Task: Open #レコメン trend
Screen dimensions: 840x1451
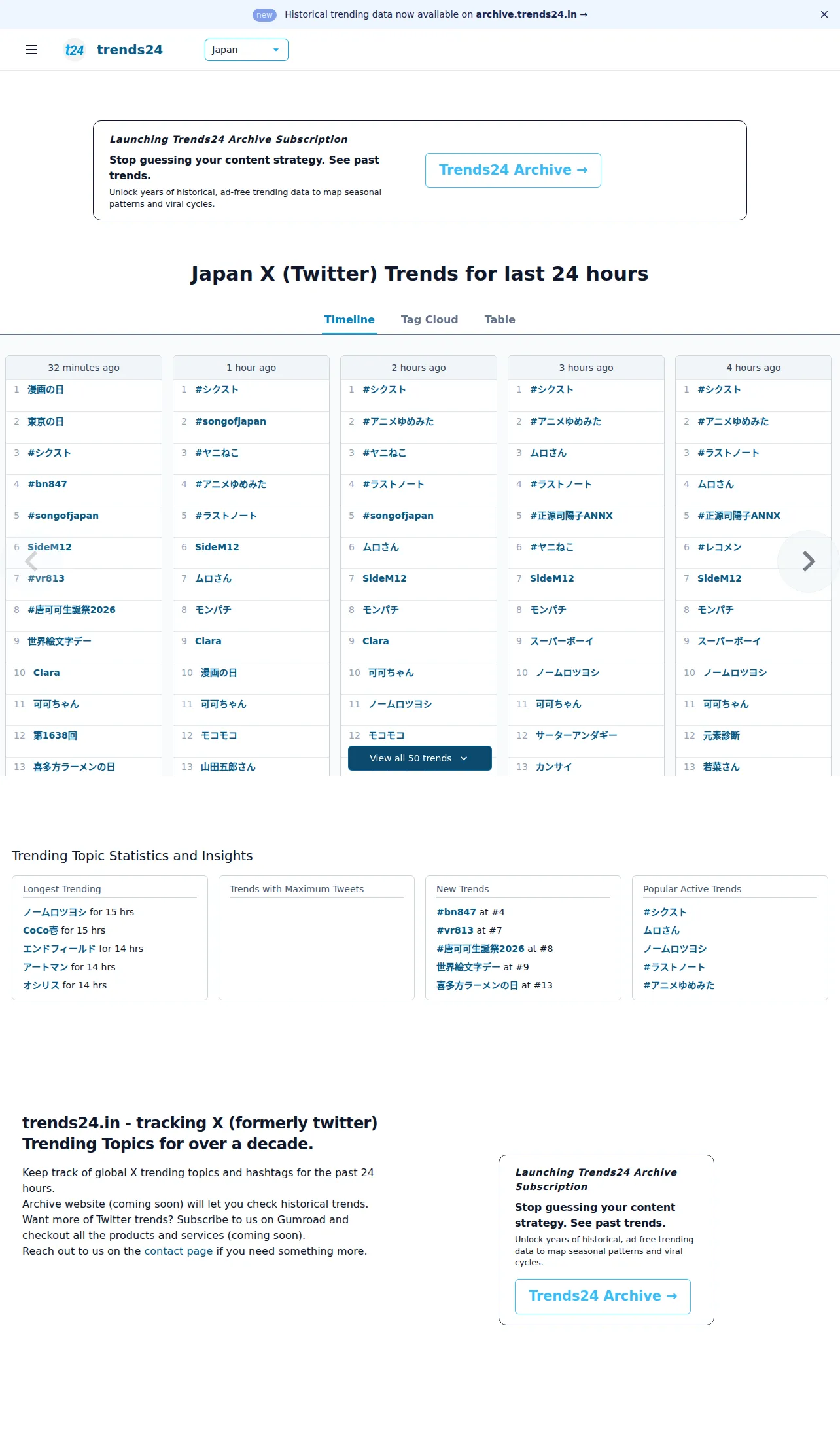Action: [720, 547]
